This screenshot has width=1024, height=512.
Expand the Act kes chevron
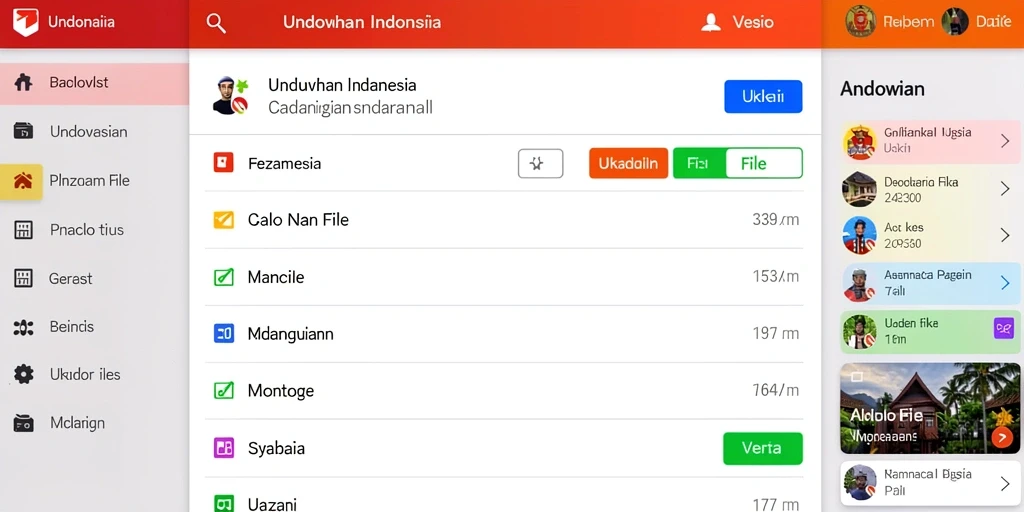(x=1005, y=235)
